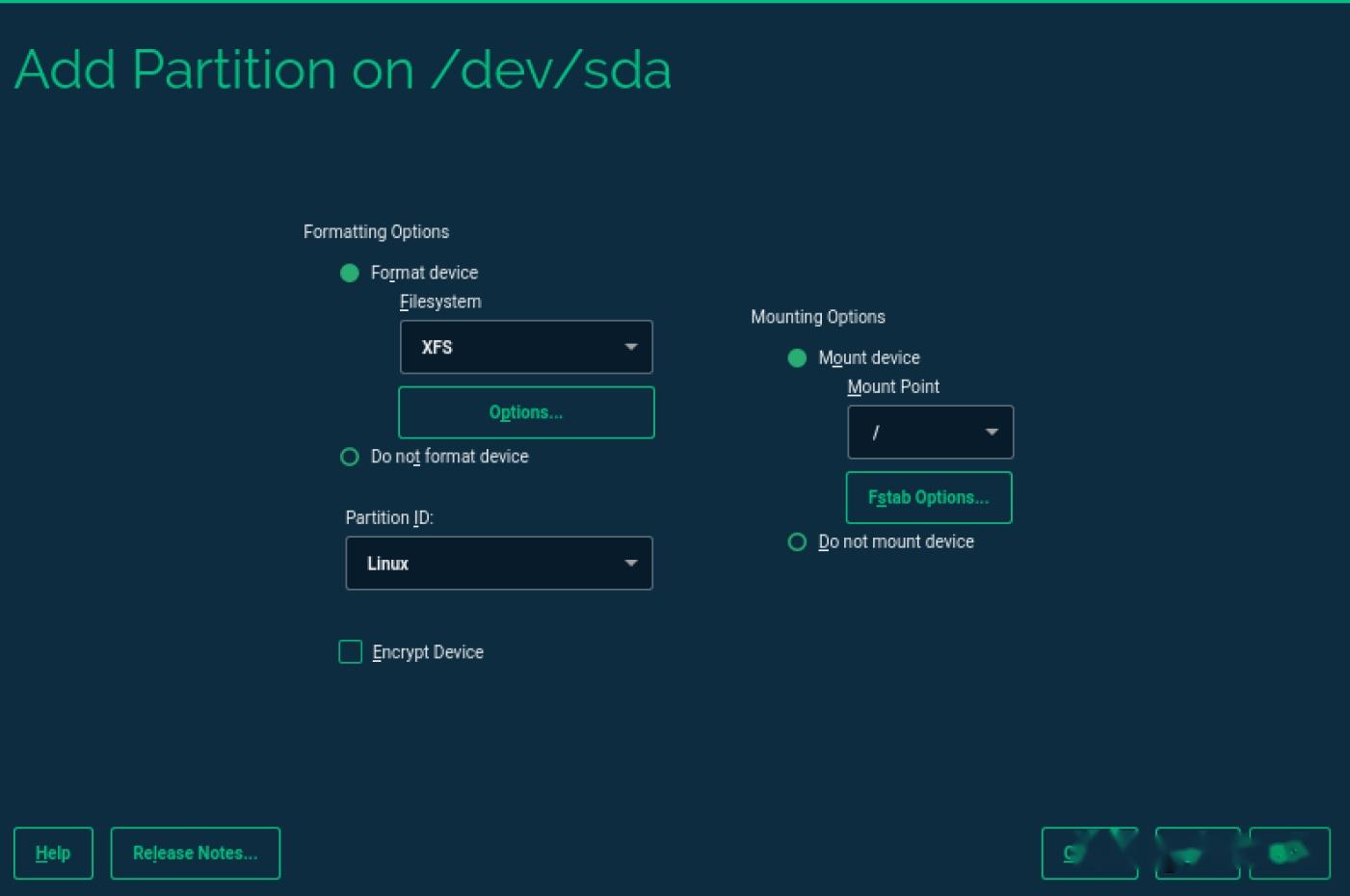Click the rightmost button to proceed

coord(1288,853)
